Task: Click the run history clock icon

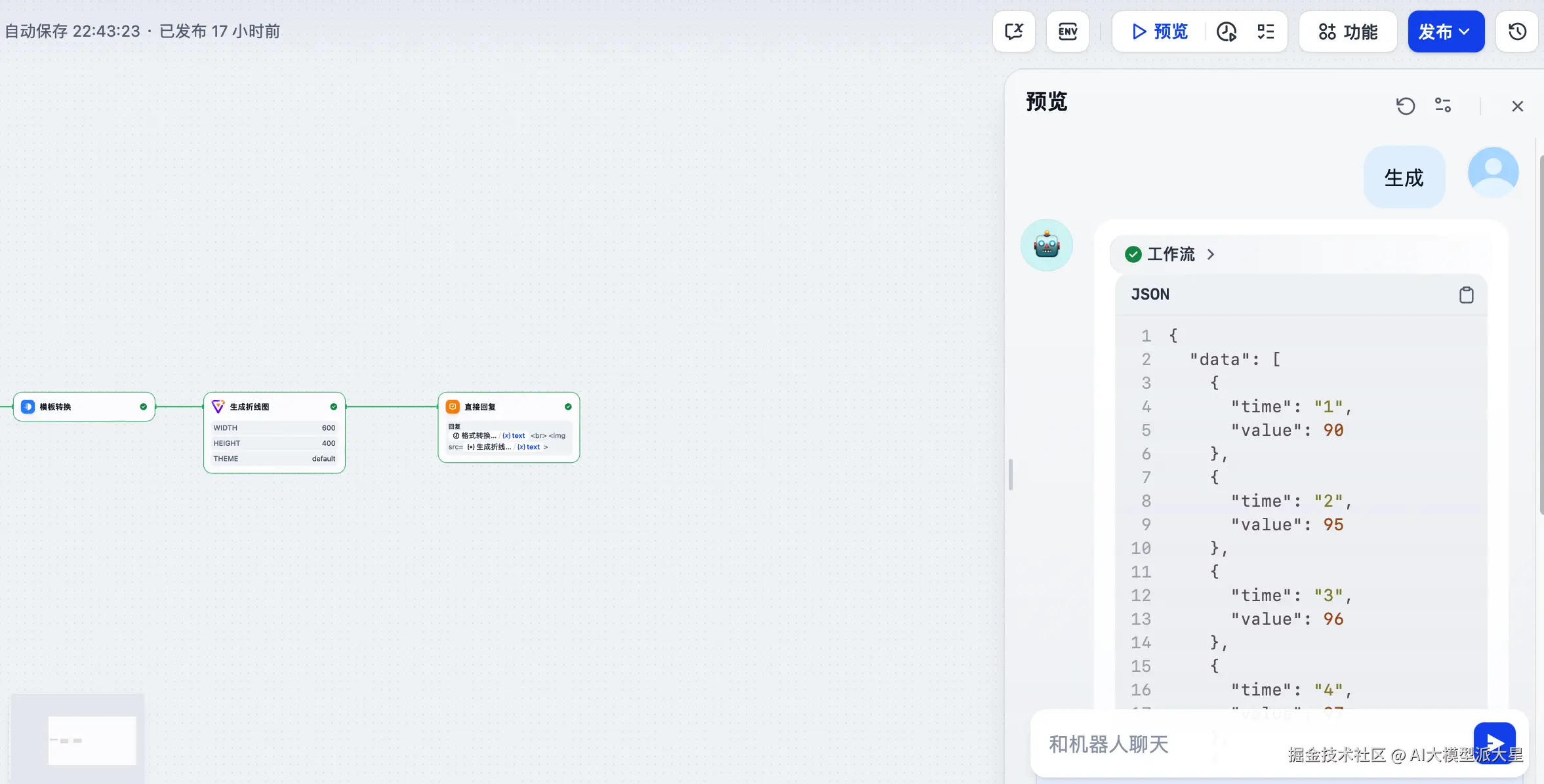Action: pyautogui.click(x=1227, y=31)
